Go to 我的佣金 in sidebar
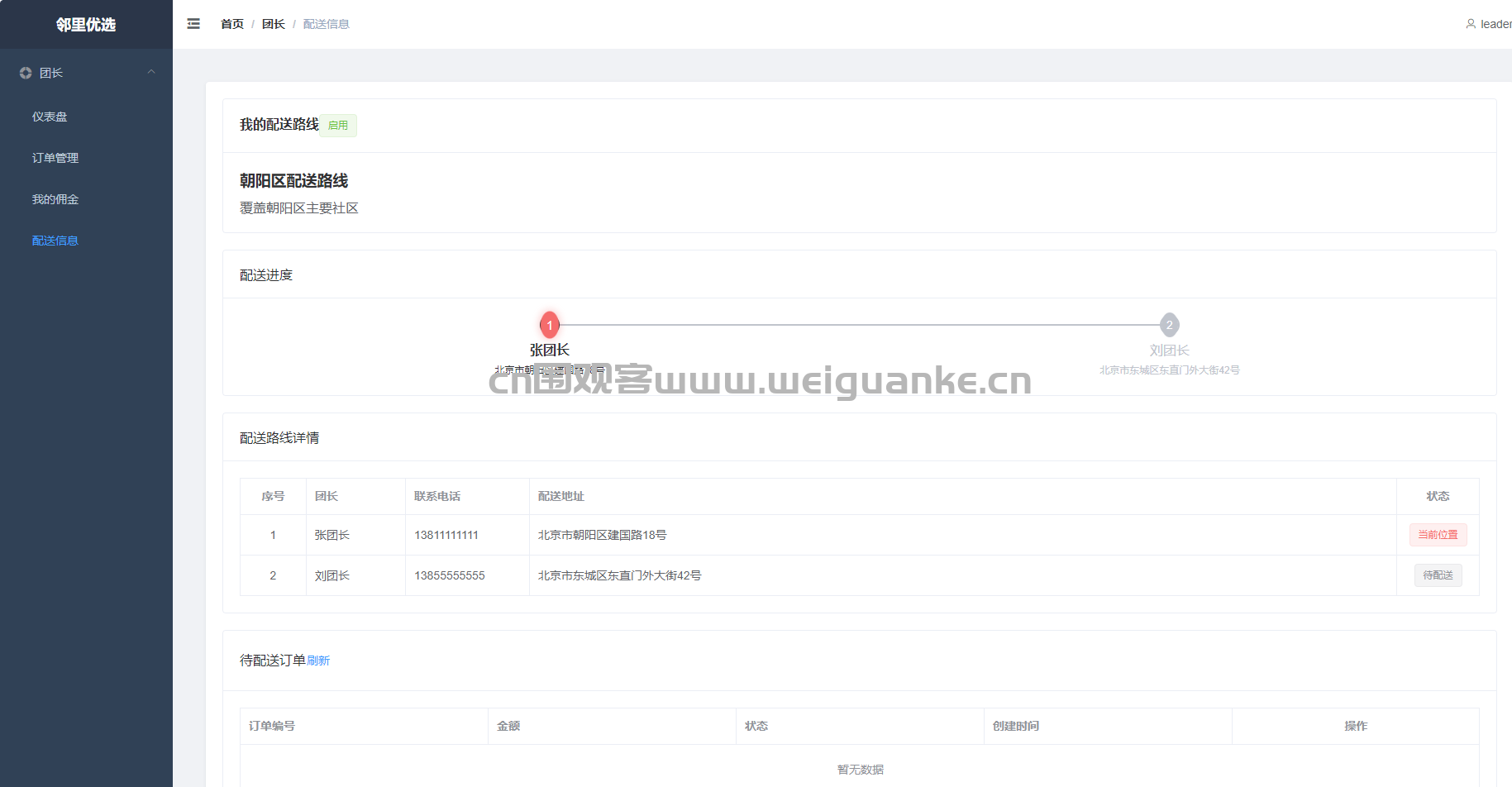 point(55,199)
